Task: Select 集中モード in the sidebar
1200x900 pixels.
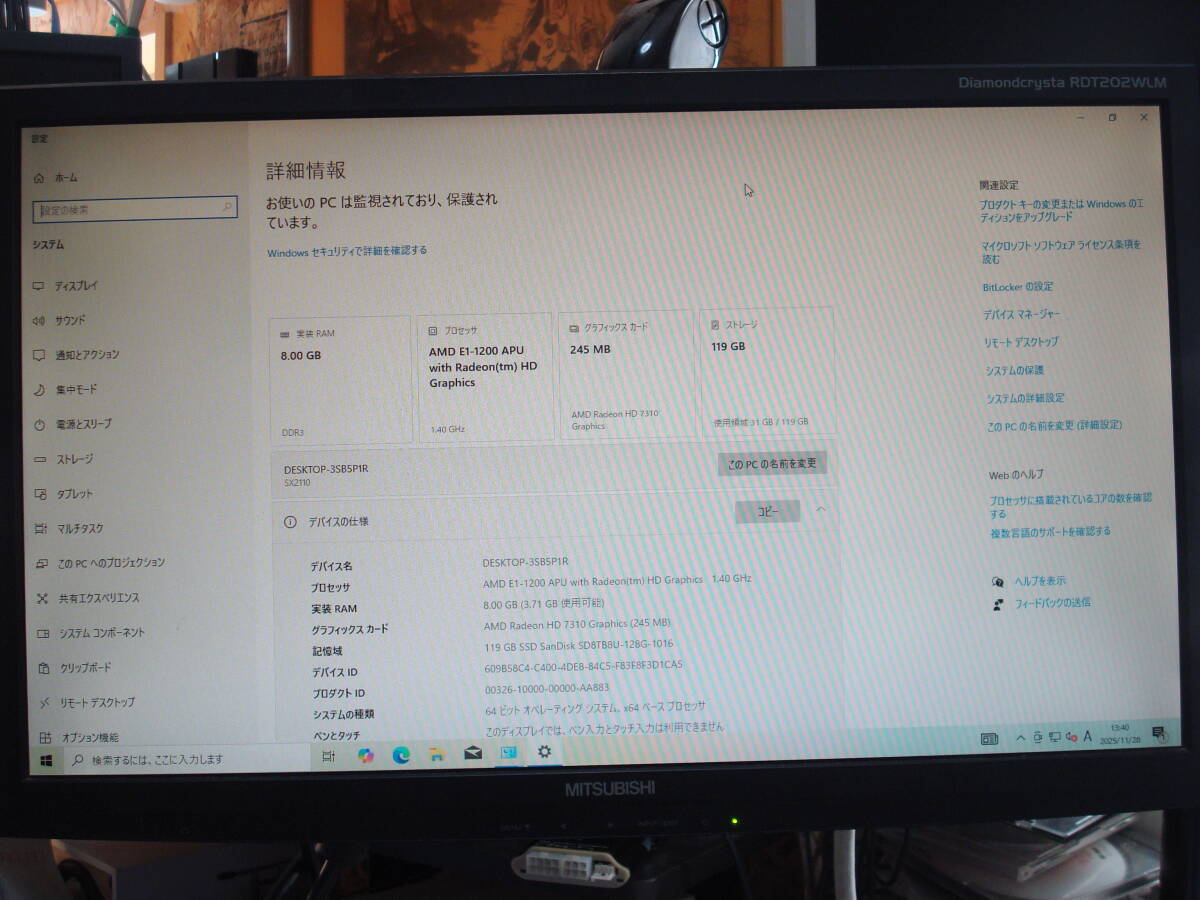Action: (x=66, y=389)
